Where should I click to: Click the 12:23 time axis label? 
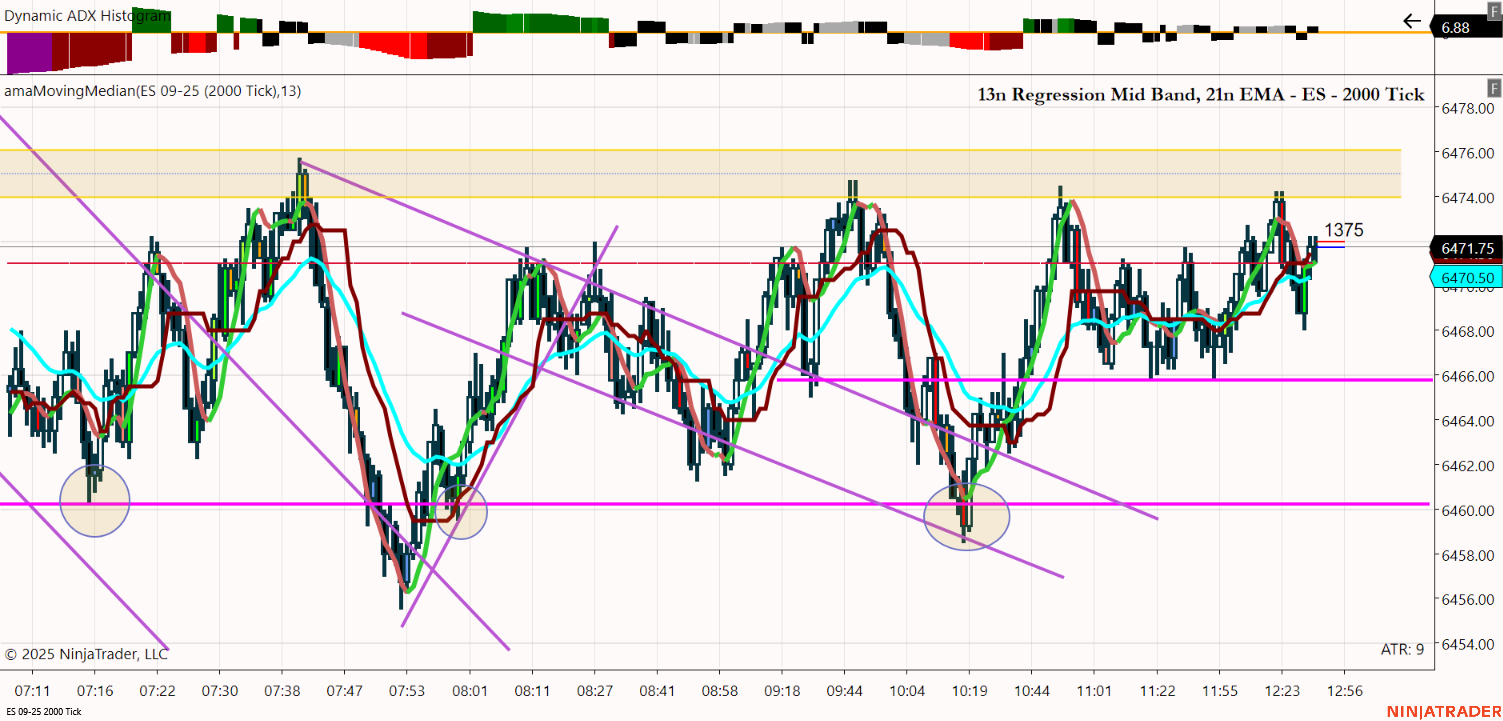[x=1282, y=691]
